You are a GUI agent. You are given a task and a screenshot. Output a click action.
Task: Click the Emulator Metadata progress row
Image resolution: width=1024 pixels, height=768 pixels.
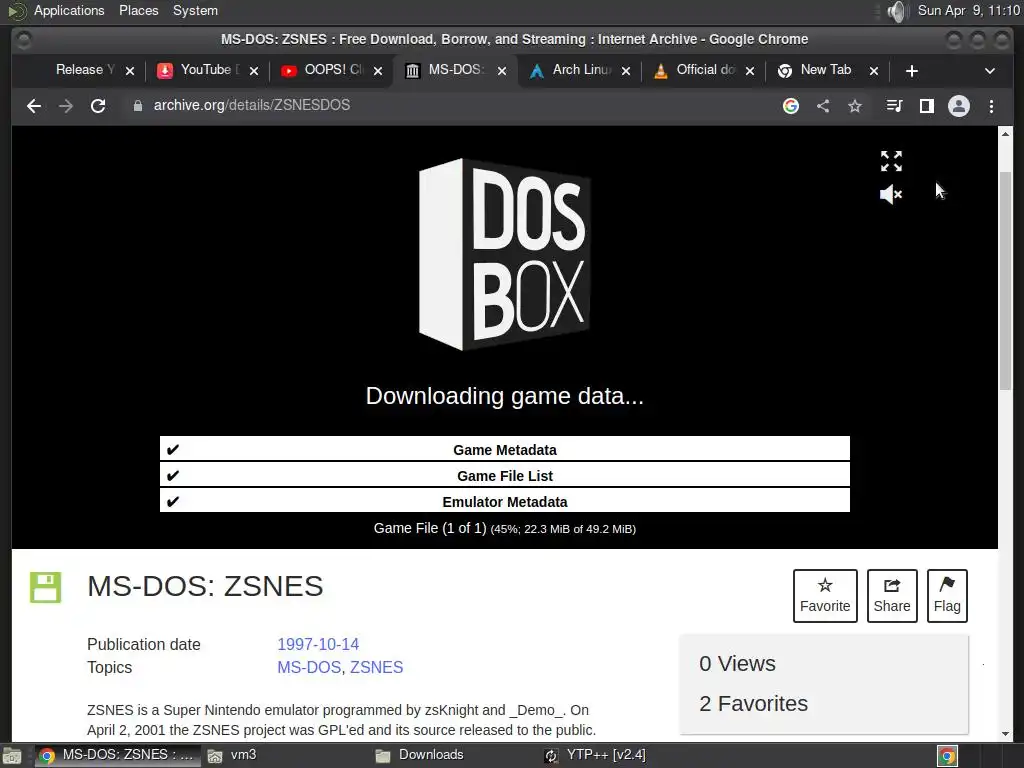pos(505,502)
